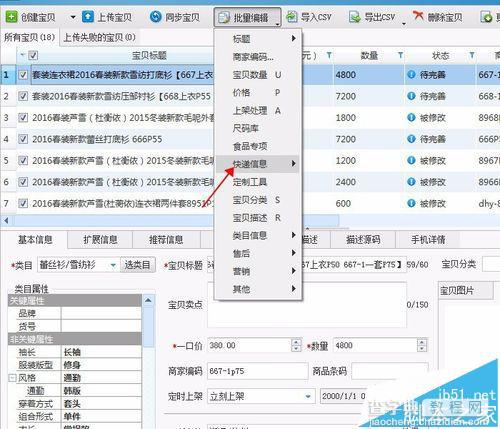The width and height of the screenshot is (500, 429).
Task: Click the 上传宝贝 upload icon
Action: 88,17
